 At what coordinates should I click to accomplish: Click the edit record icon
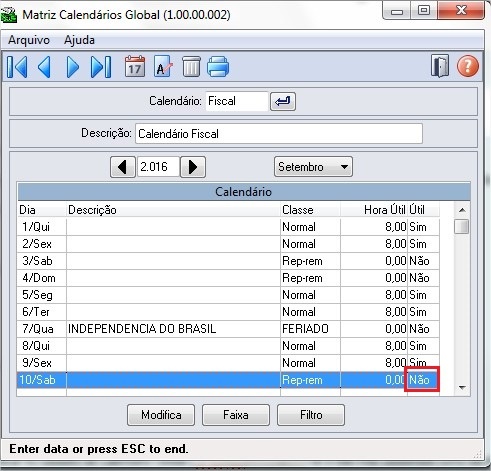tap(163, 67)
